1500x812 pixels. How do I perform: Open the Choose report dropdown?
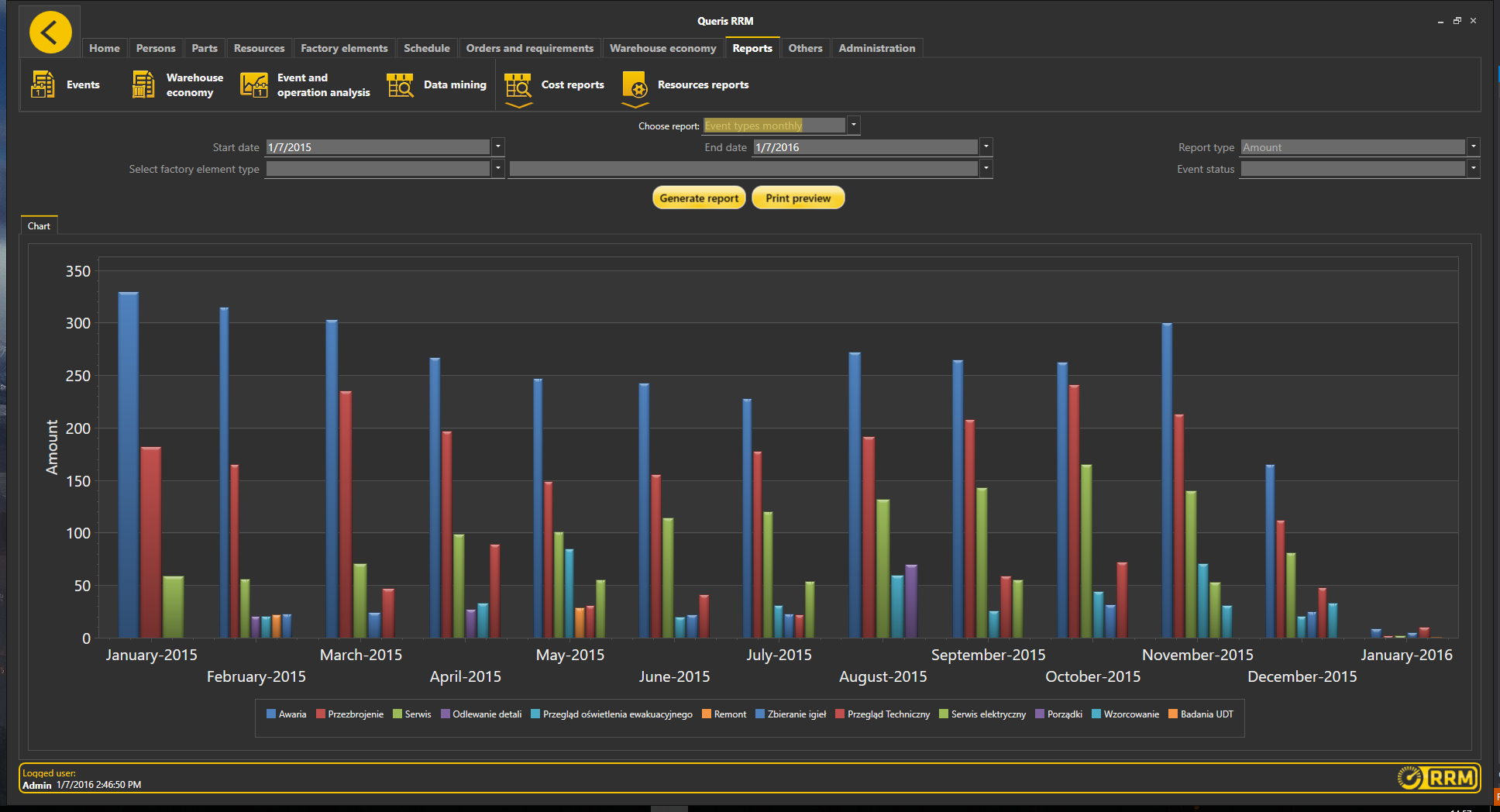(x=852, y=125)
